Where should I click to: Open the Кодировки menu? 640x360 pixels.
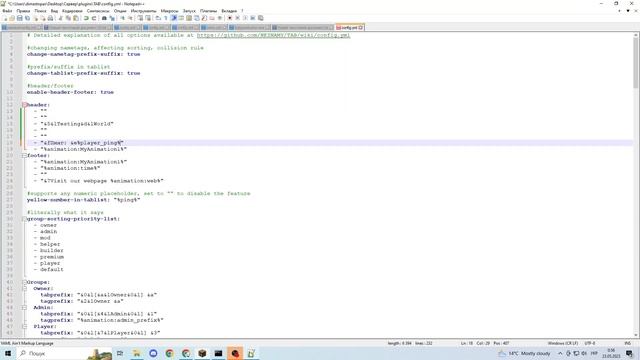72,11
